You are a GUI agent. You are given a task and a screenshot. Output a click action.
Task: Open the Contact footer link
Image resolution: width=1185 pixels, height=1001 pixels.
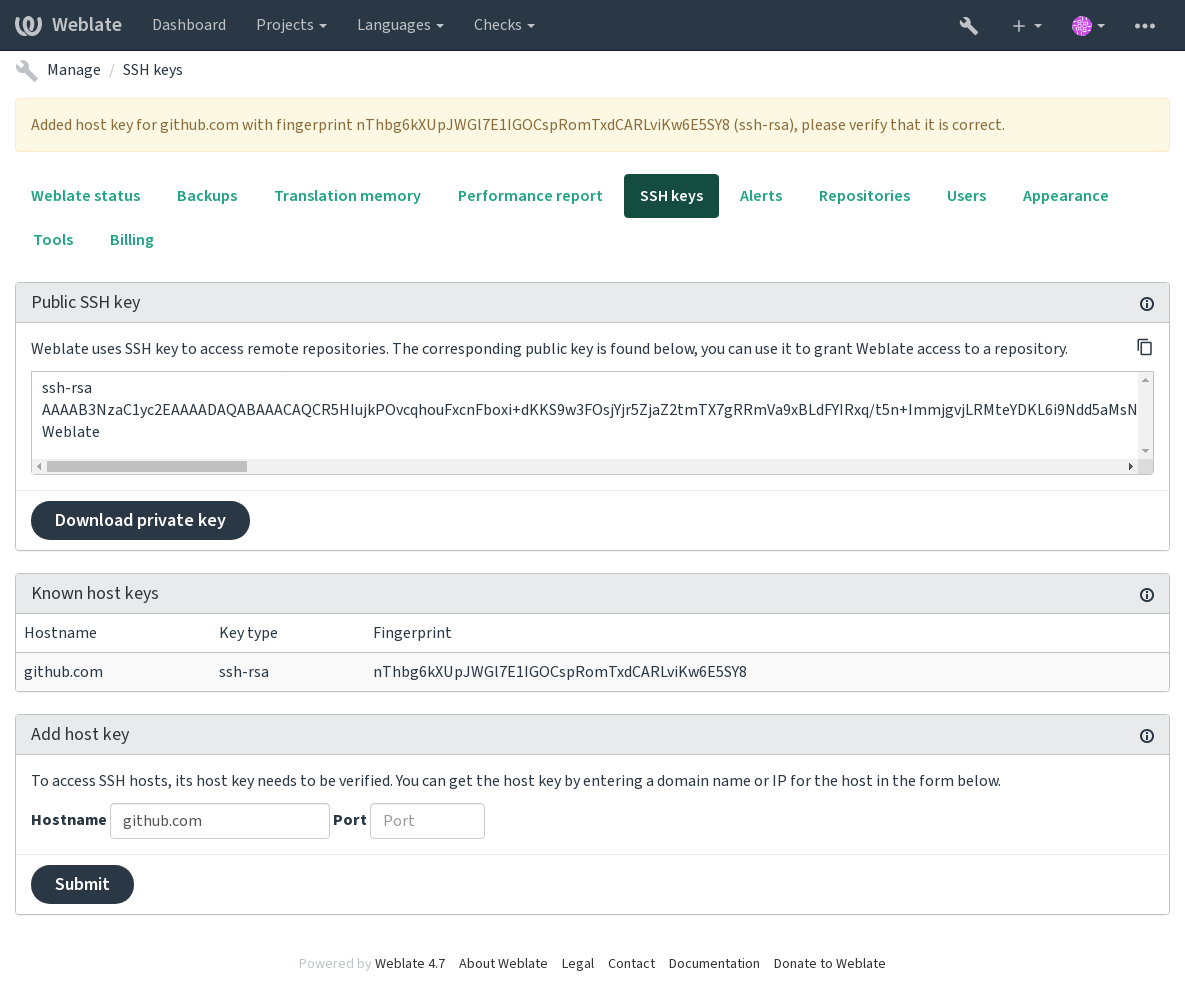tap(631, 963)
